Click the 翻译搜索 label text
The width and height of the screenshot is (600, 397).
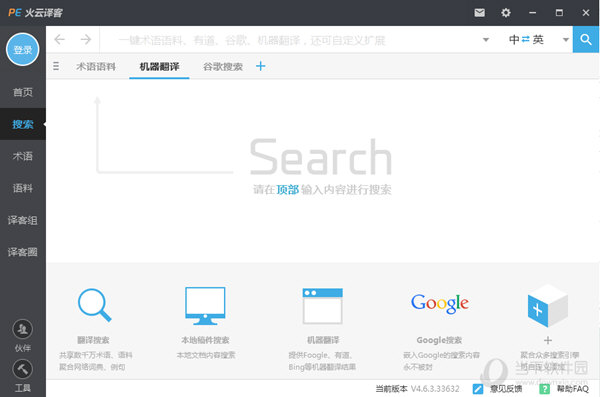[x=93, y=340]
